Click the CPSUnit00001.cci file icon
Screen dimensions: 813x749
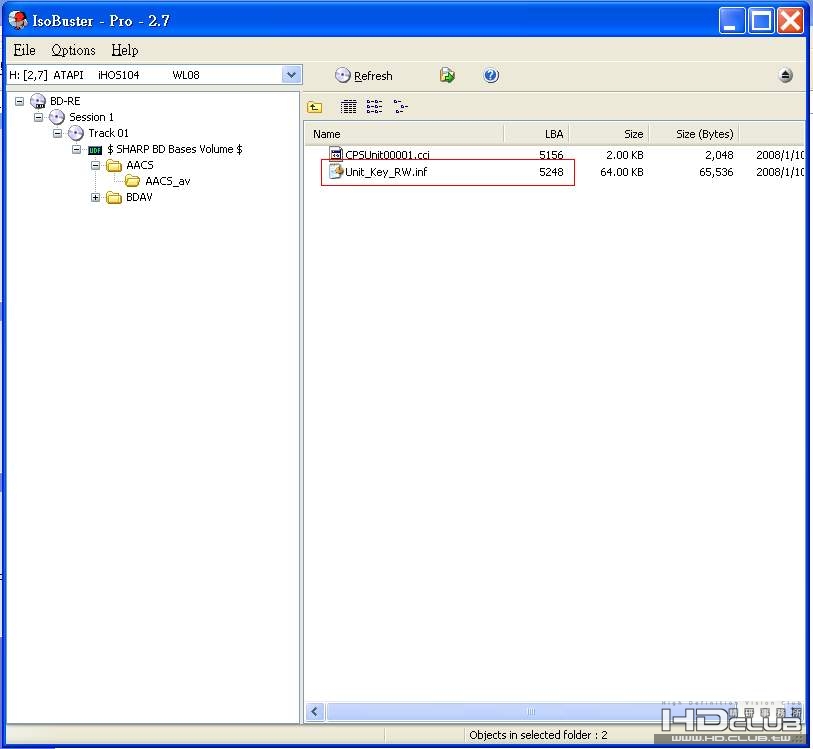(336, 154)
